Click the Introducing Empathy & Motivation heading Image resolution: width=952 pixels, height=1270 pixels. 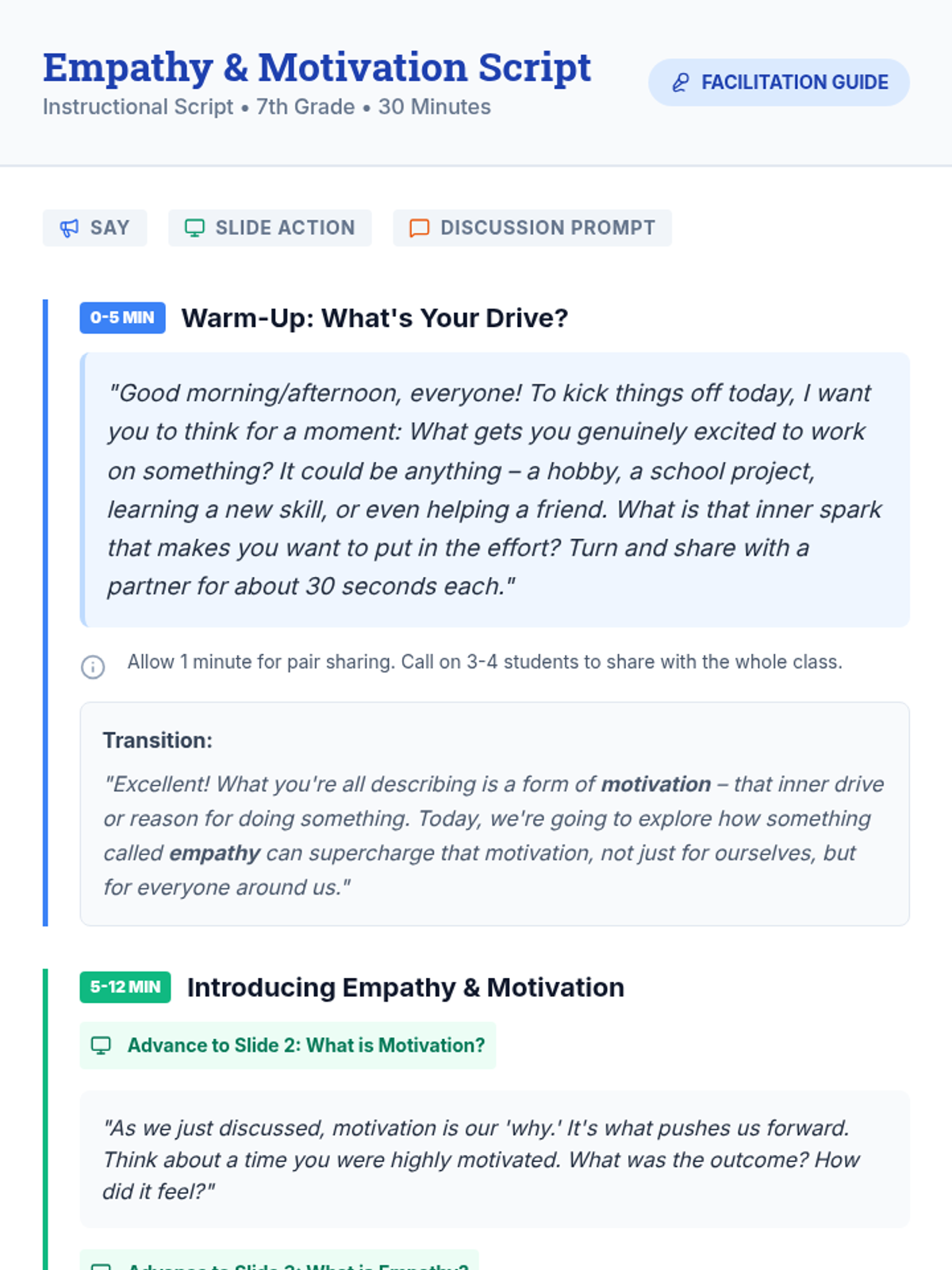click(406, 987)
